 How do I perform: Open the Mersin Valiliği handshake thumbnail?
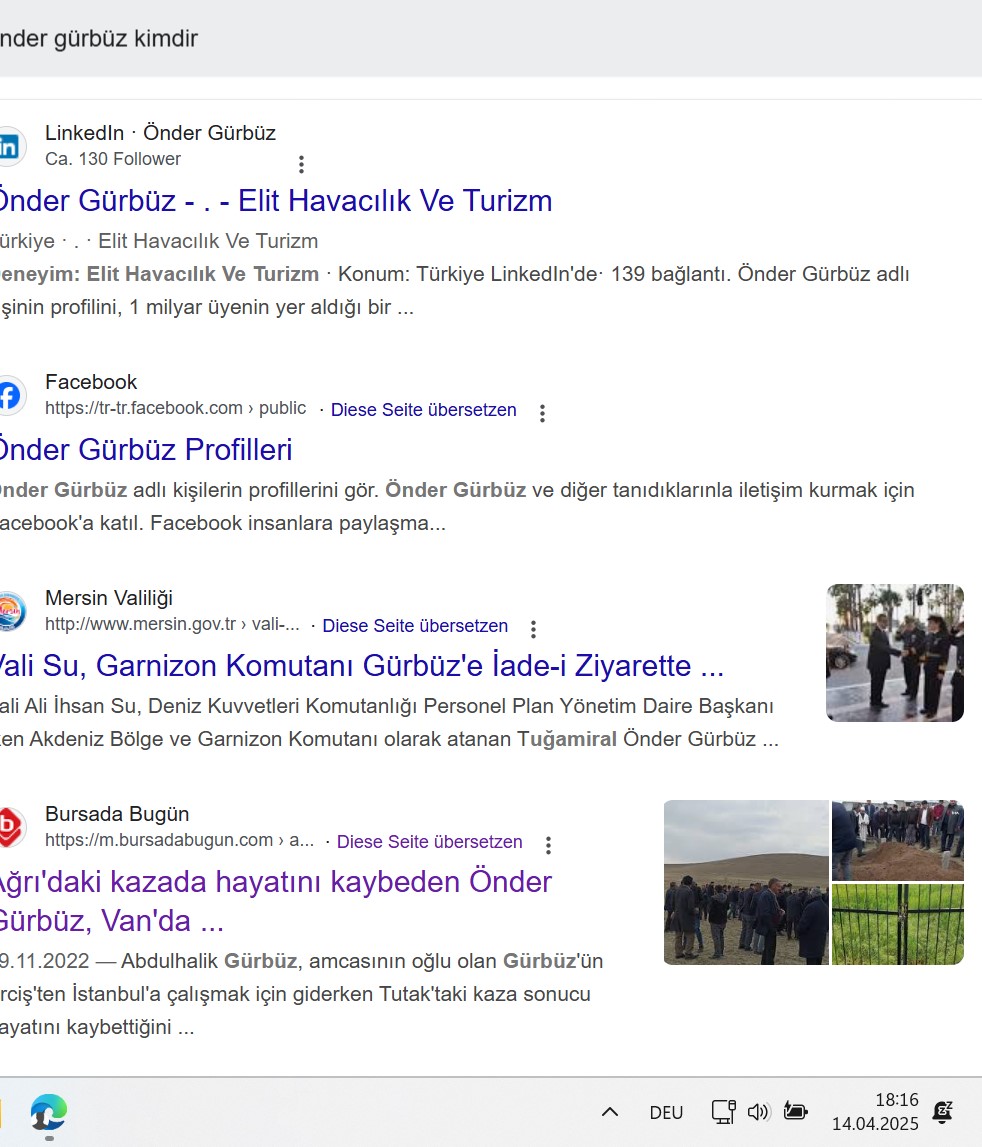coord(895,653)
